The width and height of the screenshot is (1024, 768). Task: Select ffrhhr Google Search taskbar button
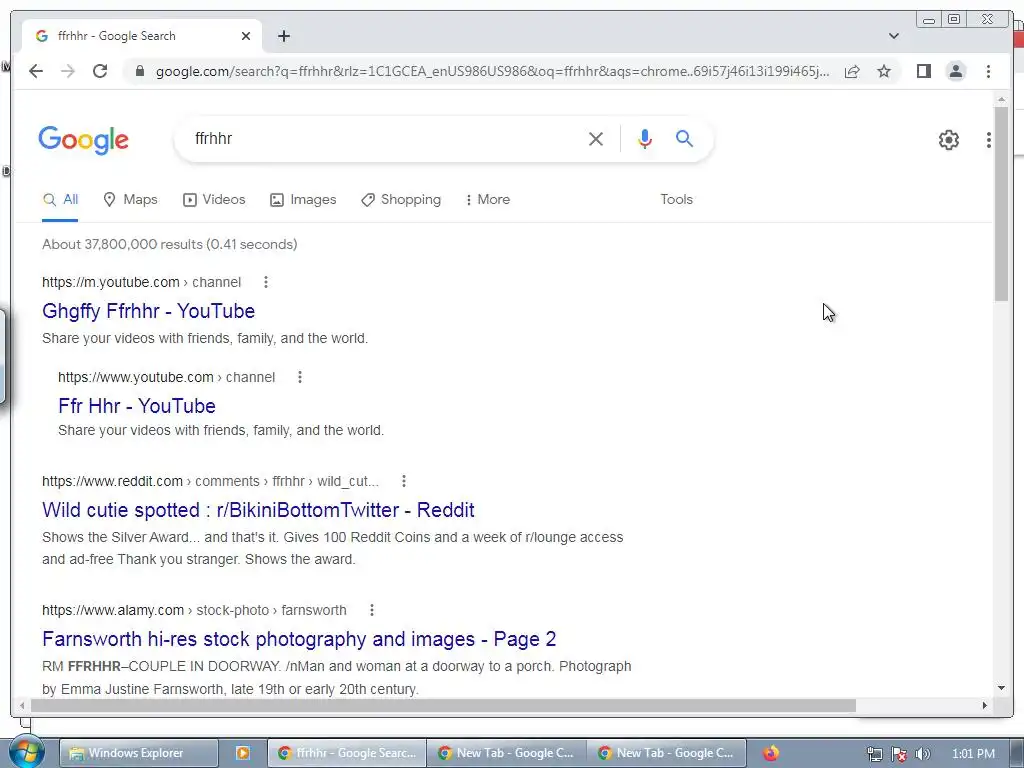point(347,753)
